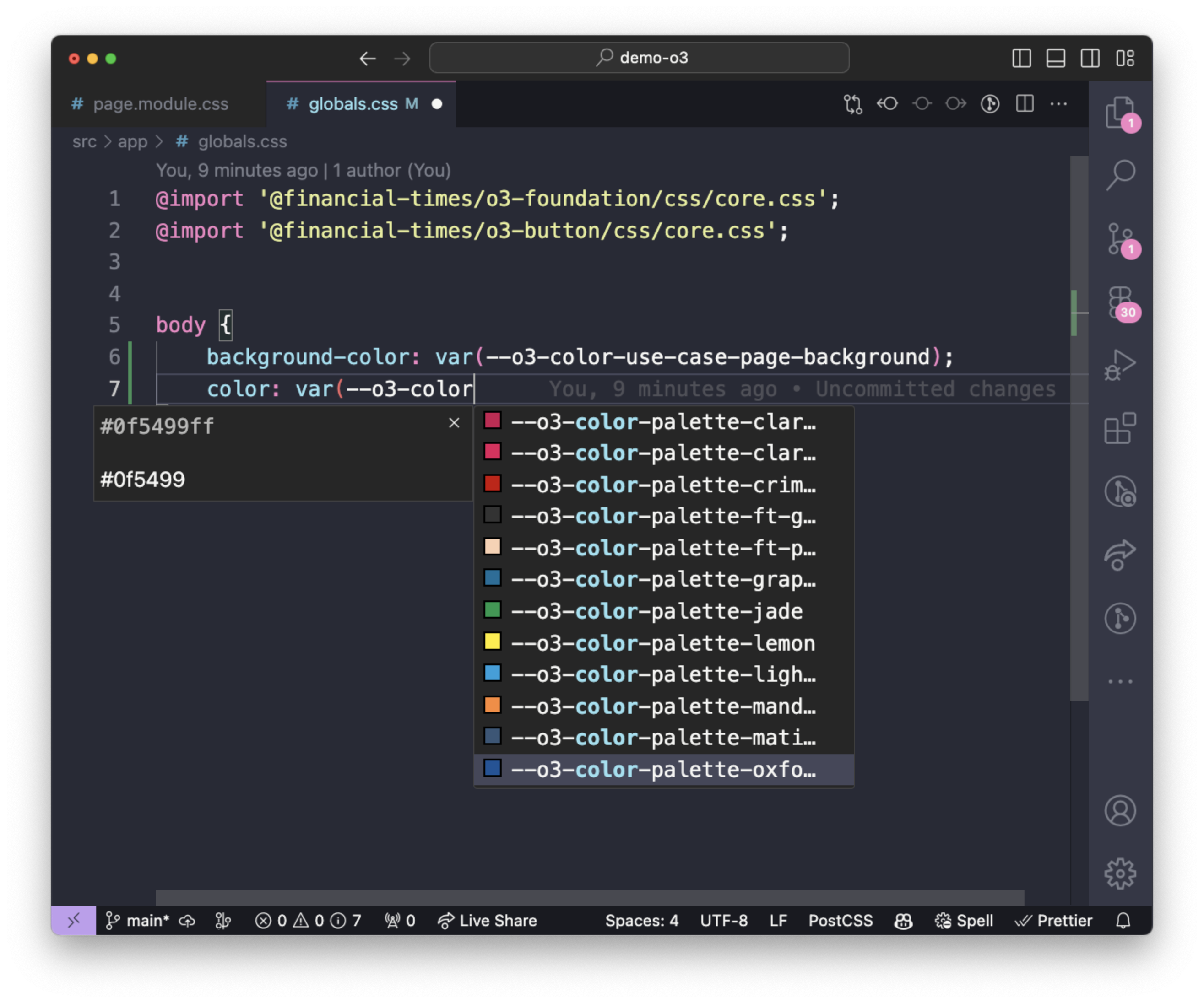This screenshot has width=1204, height=1003.
Task: Change indentation Spaces: 4
Action: pos(641,921)
